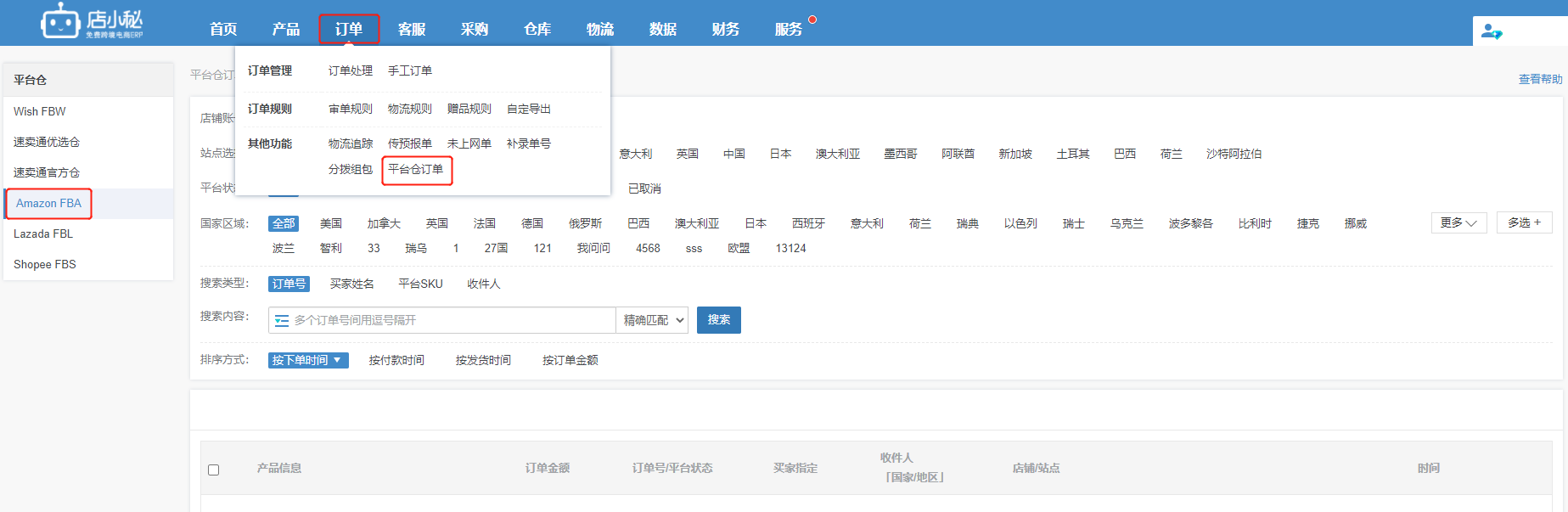Open the 精确匹配 match dropdown
1568x512 pixels.
652,320
